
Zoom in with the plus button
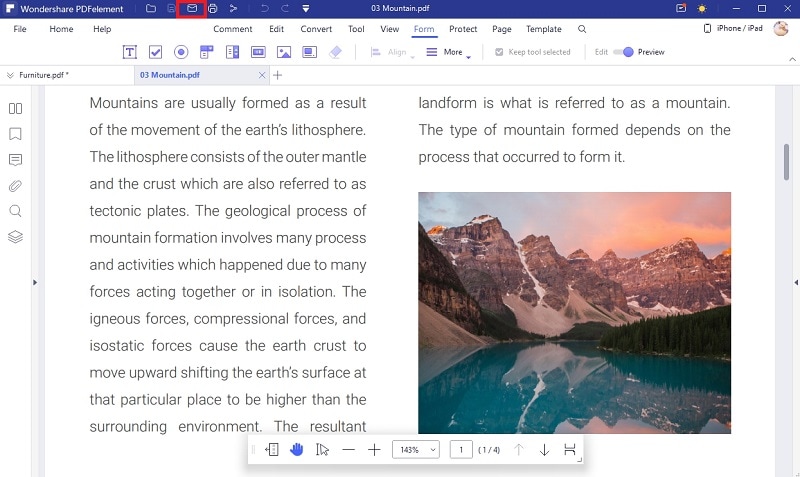374,449
